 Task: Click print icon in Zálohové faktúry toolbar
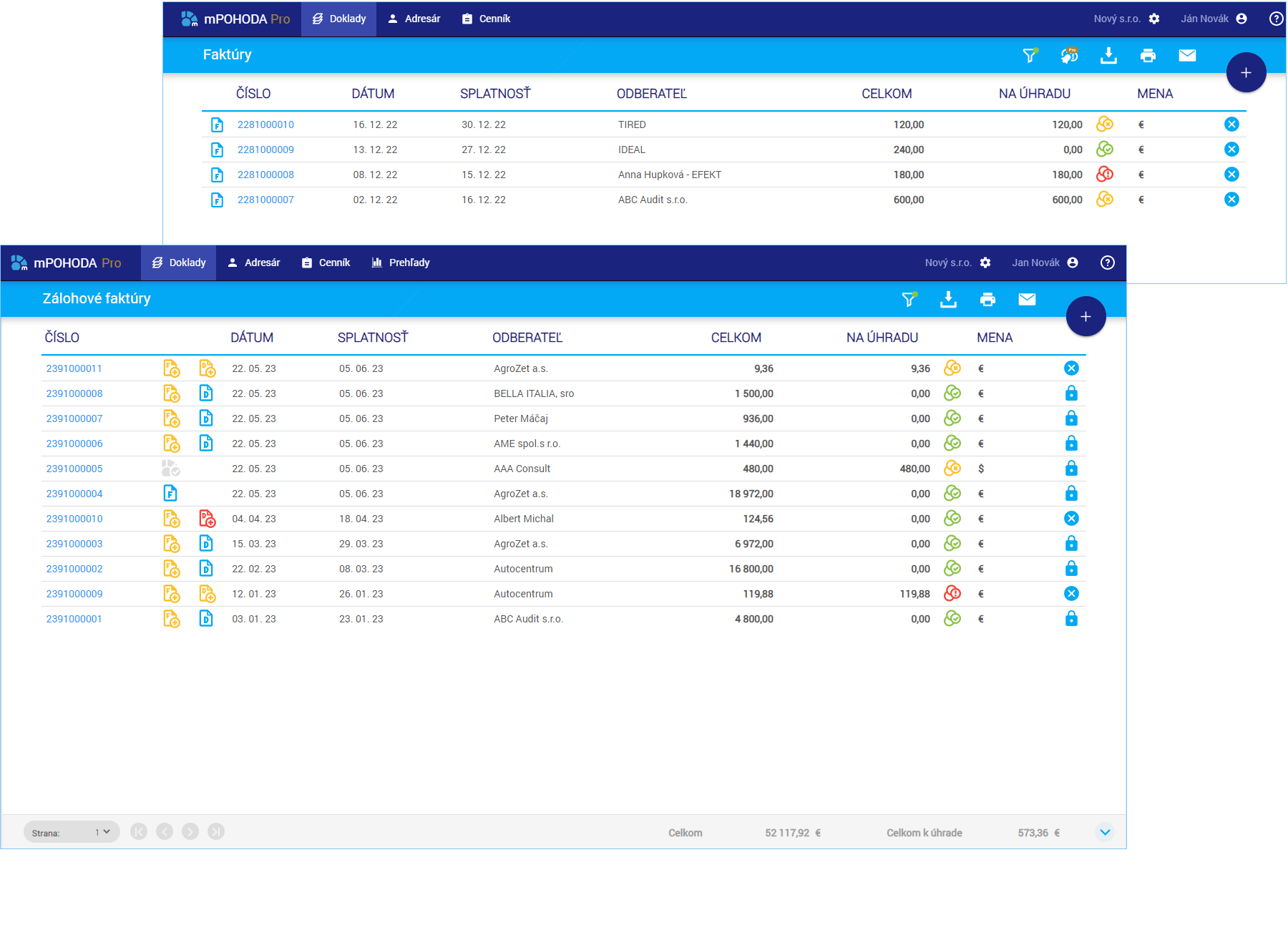pos(987,299)
